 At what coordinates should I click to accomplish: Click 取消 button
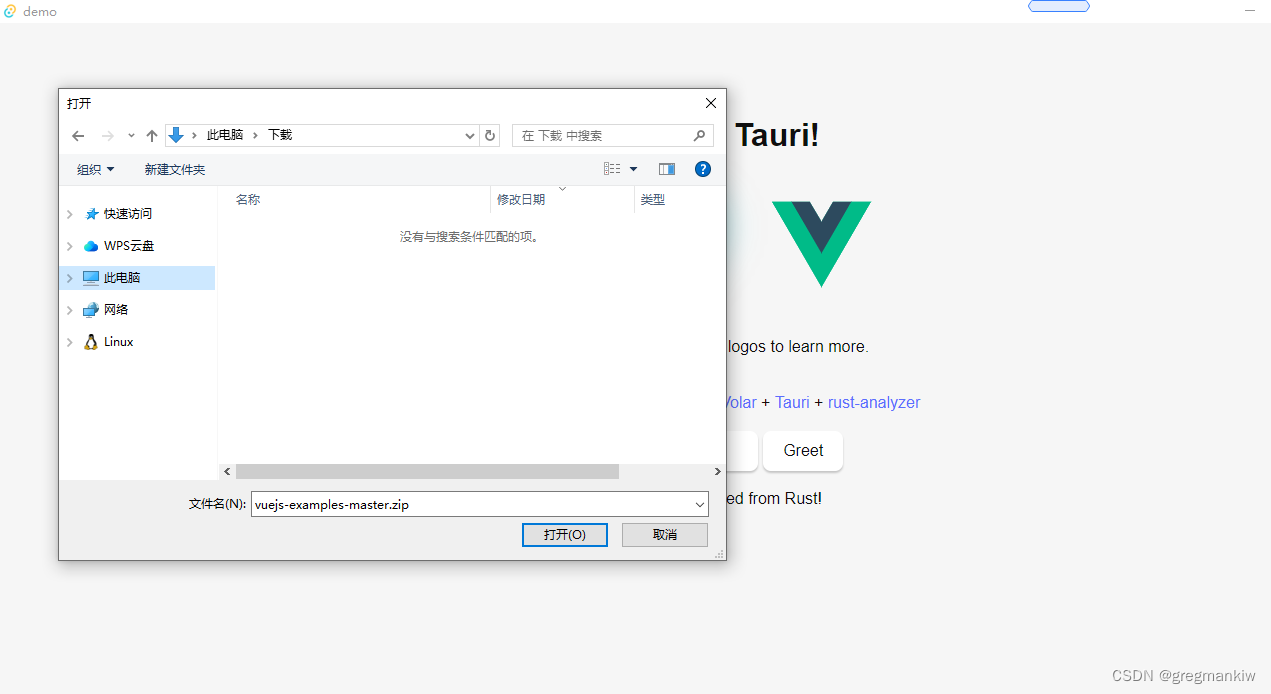click(x=665, y=535)
